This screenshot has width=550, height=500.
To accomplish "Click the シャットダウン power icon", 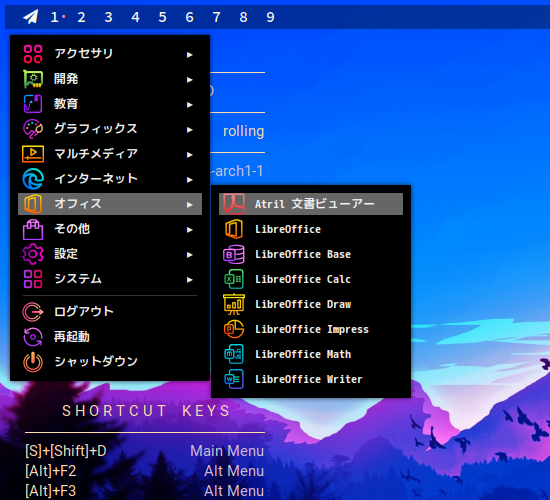I will tap(33, 362).
